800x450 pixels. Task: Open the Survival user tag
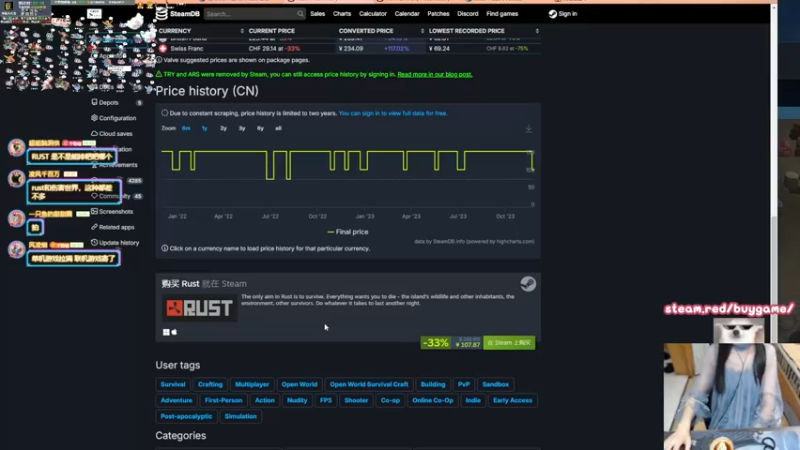tap(173, 384)
